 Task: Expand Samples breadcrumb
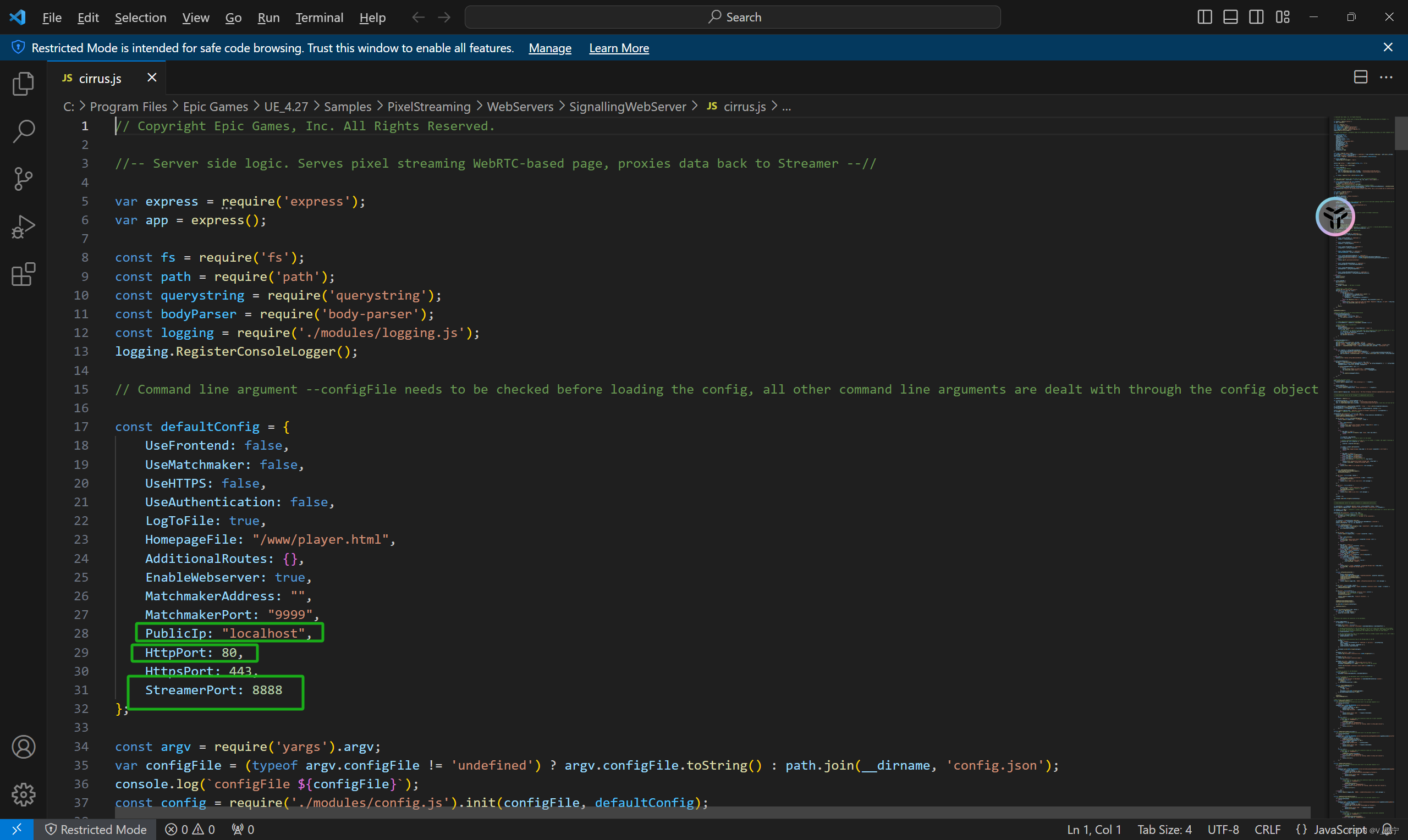click(348, 107)
